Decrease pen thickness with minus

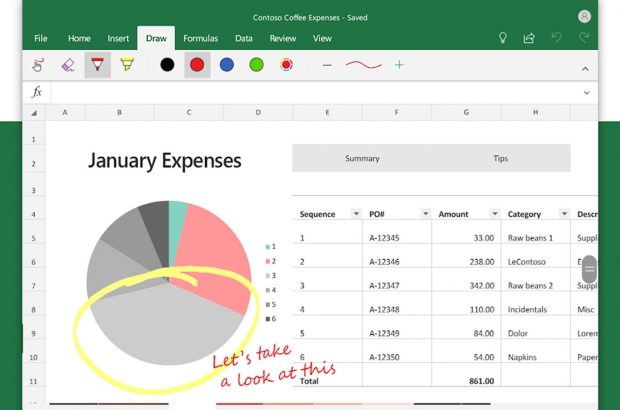click(327, 65)
